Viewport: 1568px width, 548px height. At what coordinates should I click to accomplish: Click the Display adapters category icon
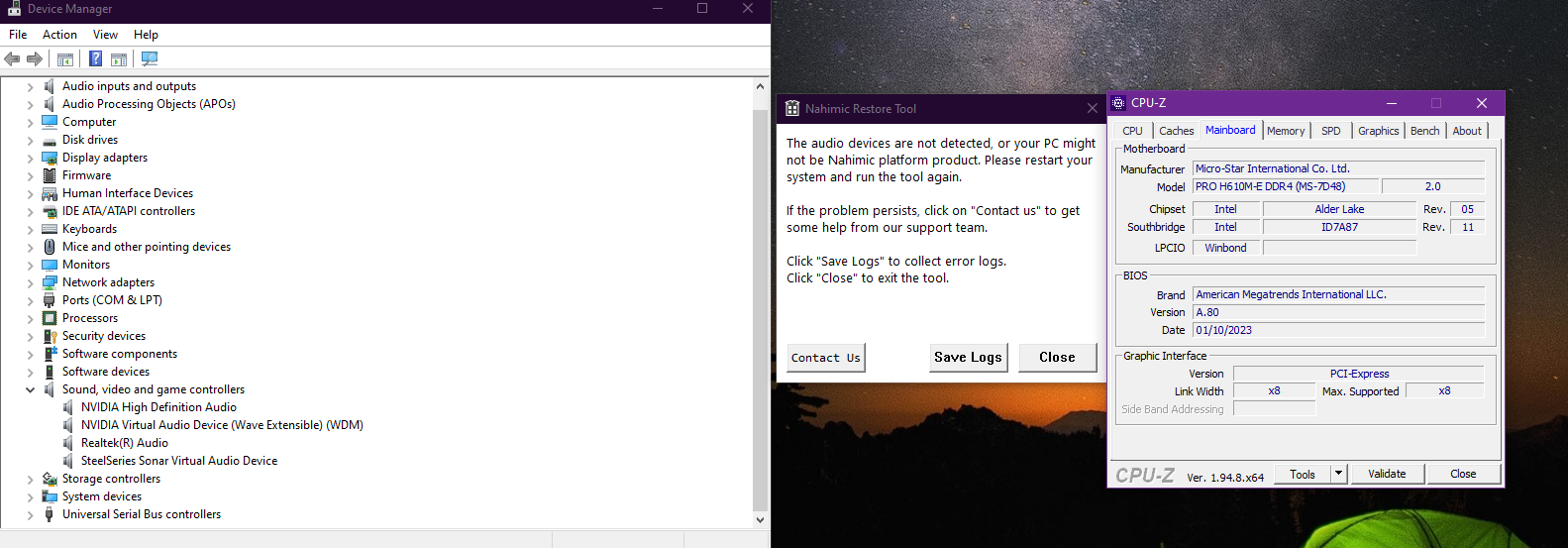pos(50,158)
